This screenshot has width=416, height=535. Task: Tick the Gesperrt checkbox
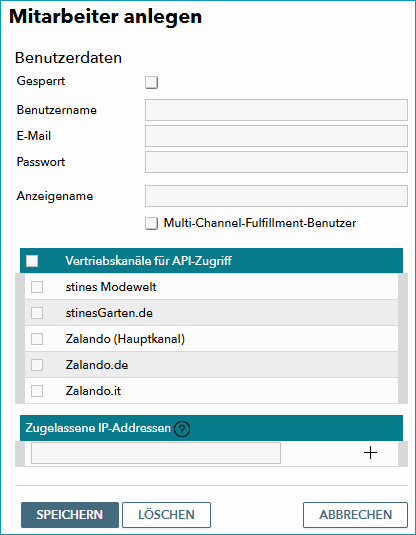point(151,82)
